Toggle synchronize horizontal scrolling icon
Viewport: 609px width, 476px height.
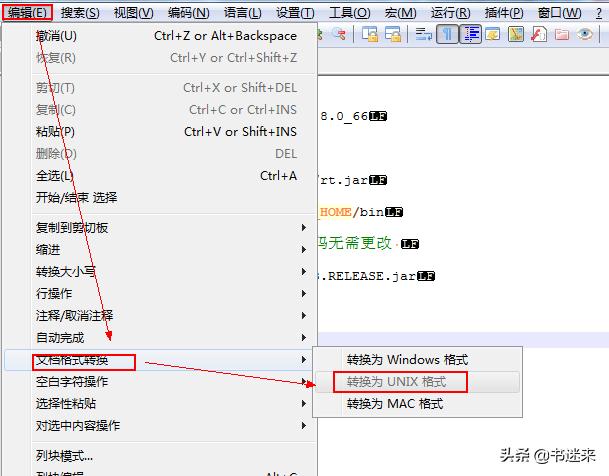point(393,34)
